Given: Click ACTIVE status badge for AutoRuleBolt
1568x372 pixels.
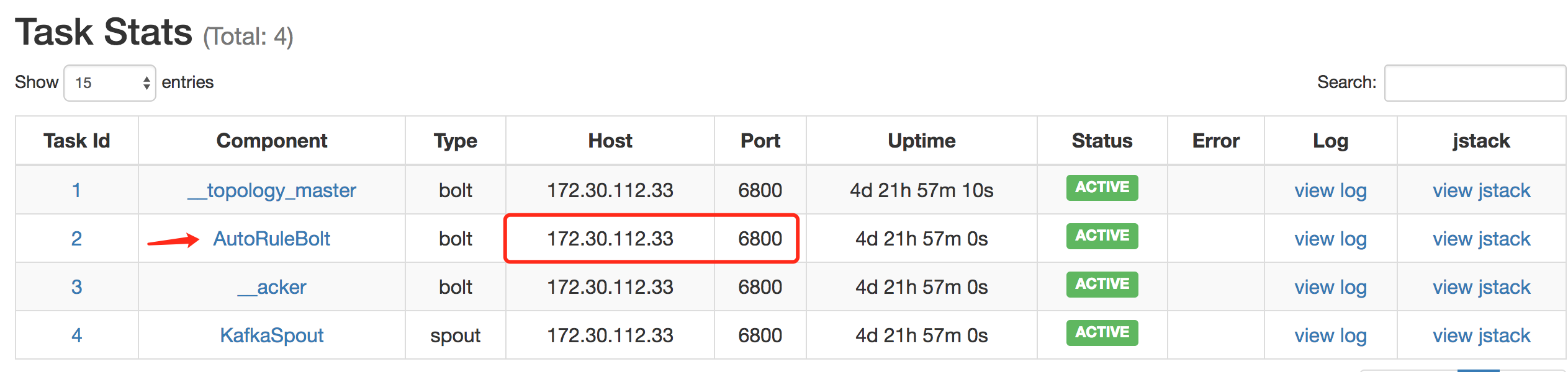Looking at the screenshot, I should (x=1102, y=236).
